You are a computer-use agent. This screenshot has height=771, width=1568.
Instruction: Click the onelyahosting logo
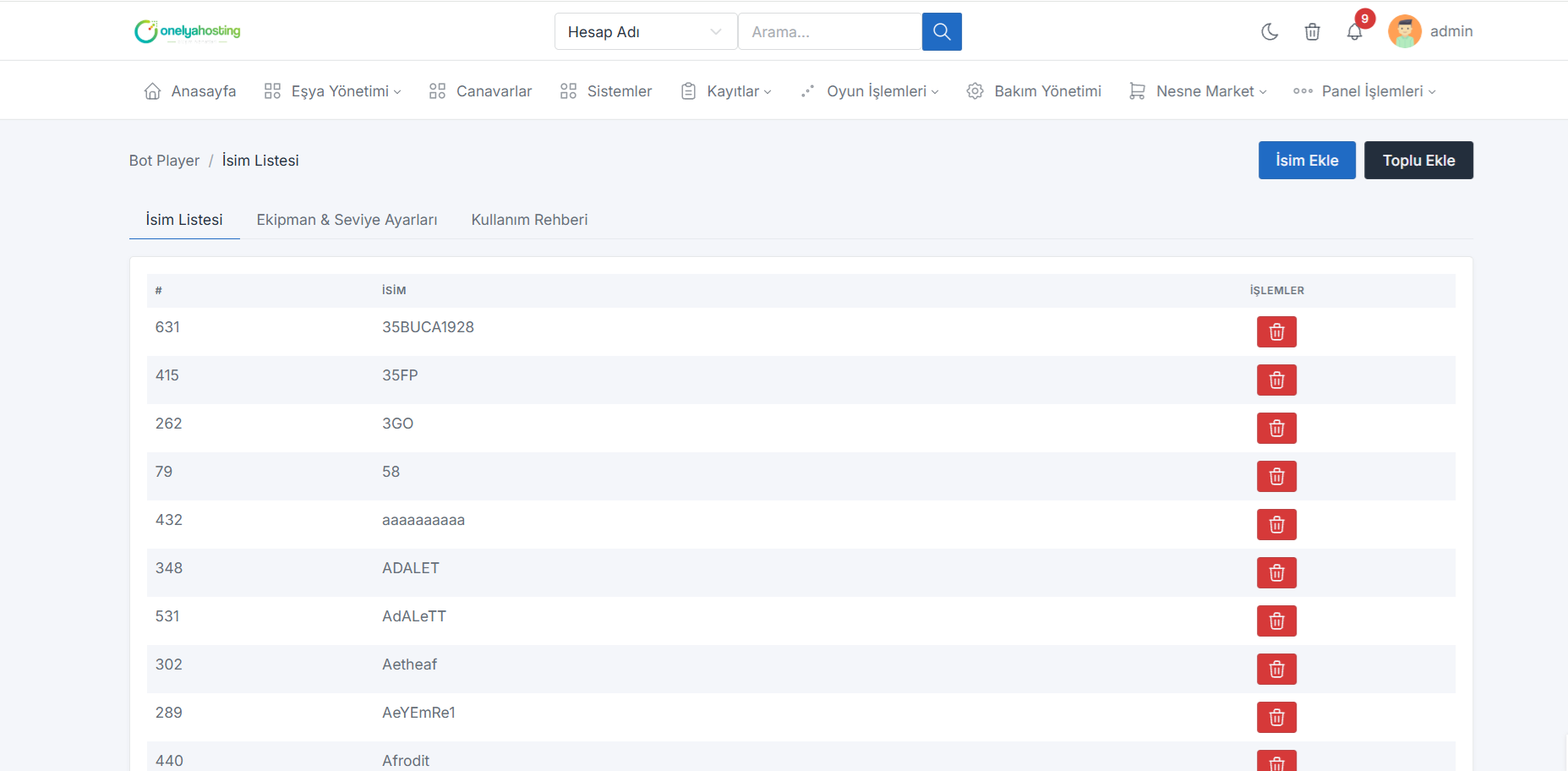[x=188, y=31]
